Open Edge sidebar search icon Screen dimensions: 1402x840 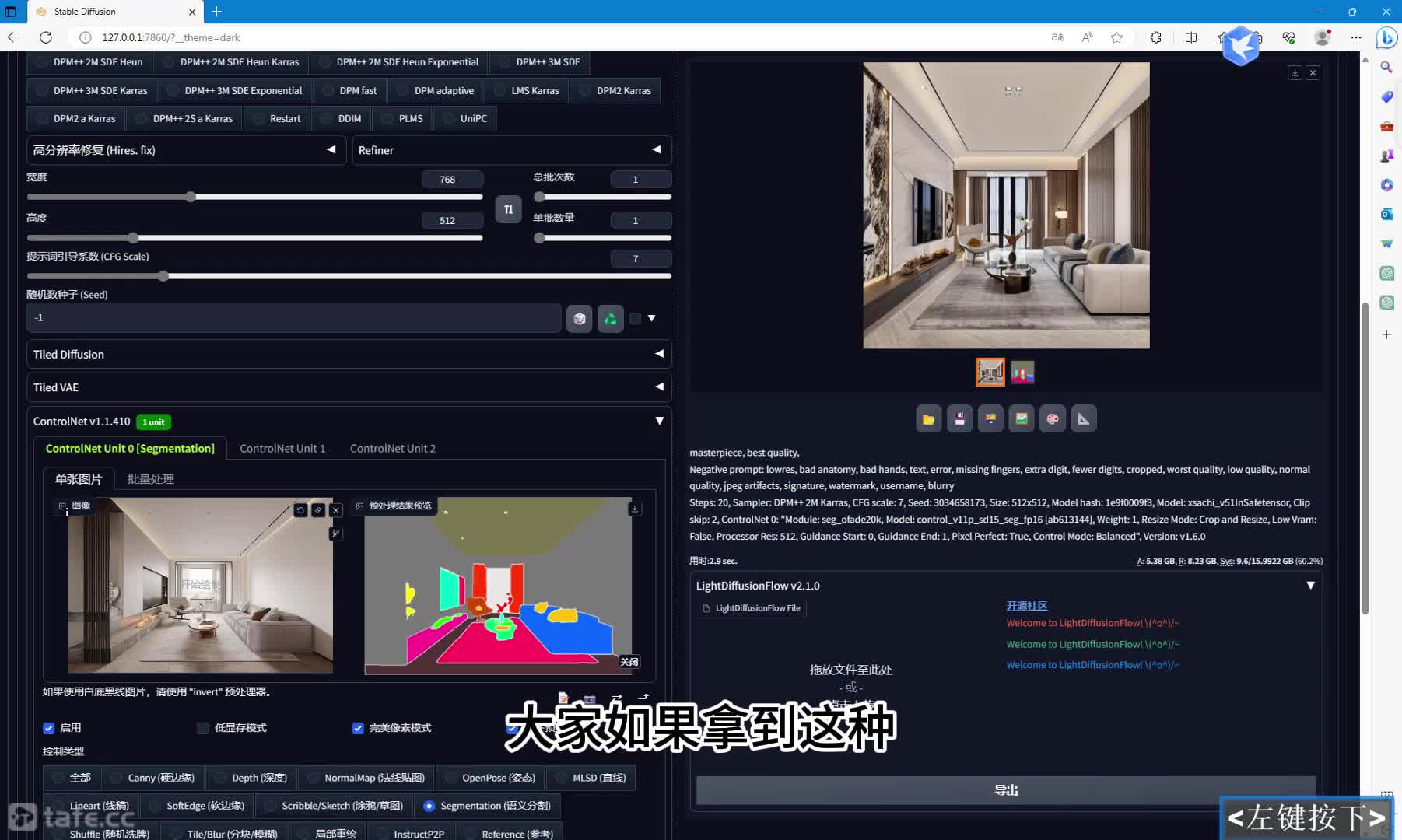tap(1386, 68)
